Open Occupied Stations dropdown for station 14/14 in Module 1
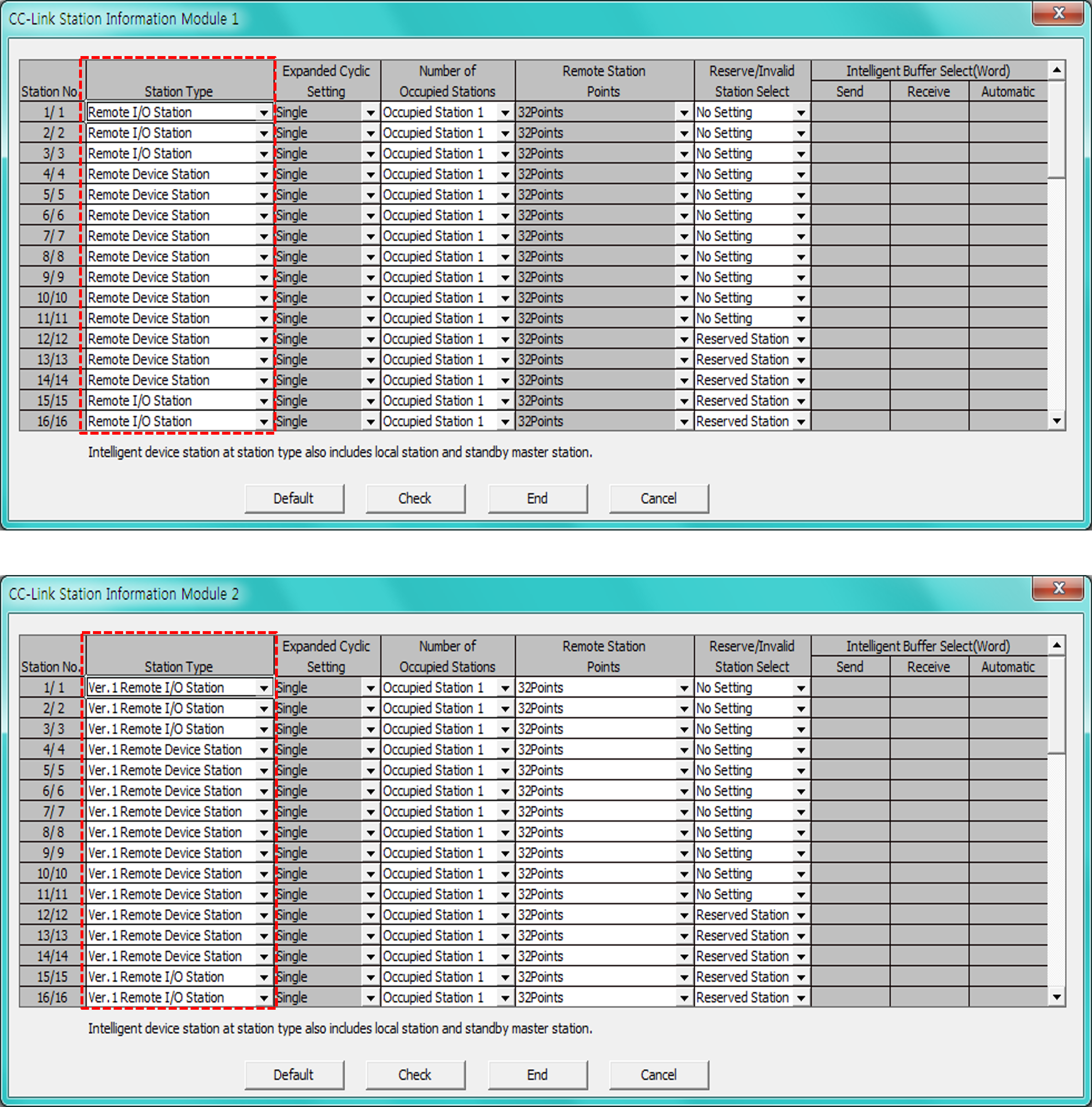The height and width of the screenshot is (1107, 1092). [x=505, y=381]
